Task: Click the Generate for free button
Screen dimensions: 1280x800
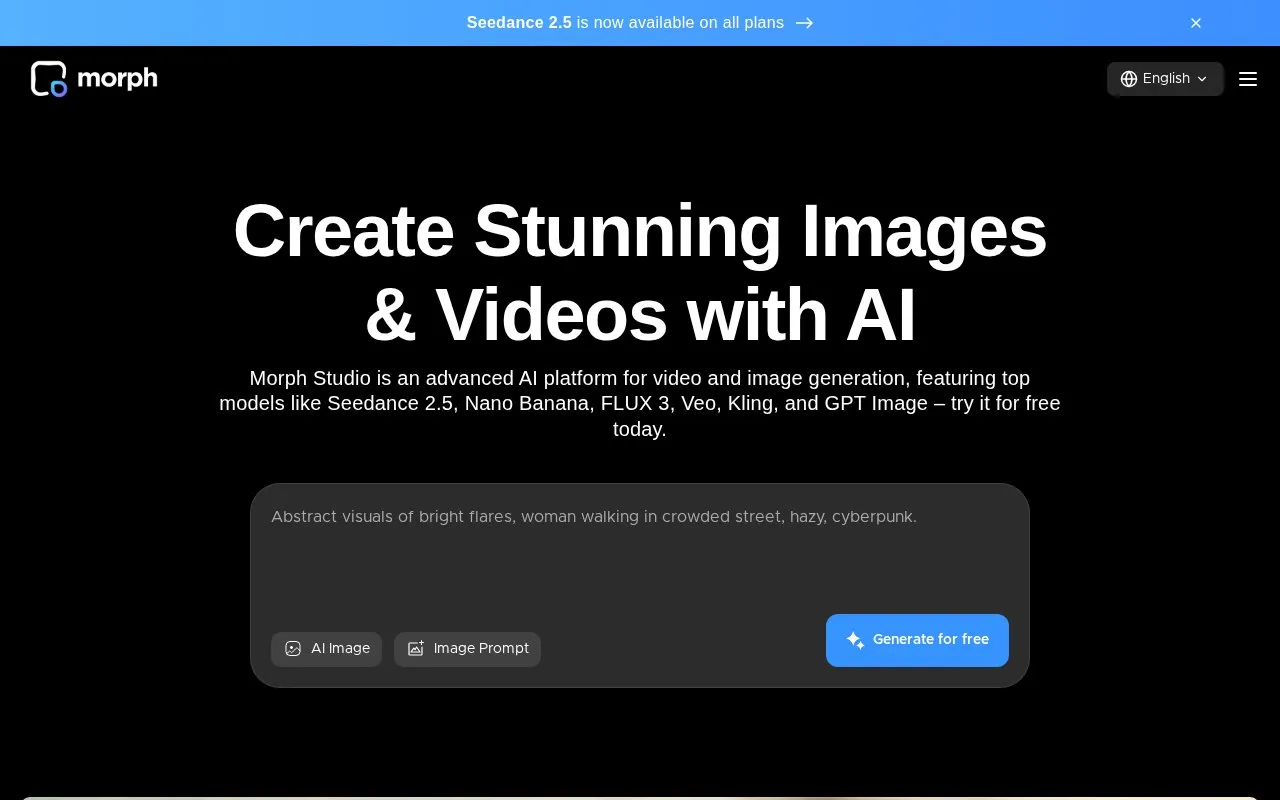Action: pyautogui.click(x=917, y=640)
